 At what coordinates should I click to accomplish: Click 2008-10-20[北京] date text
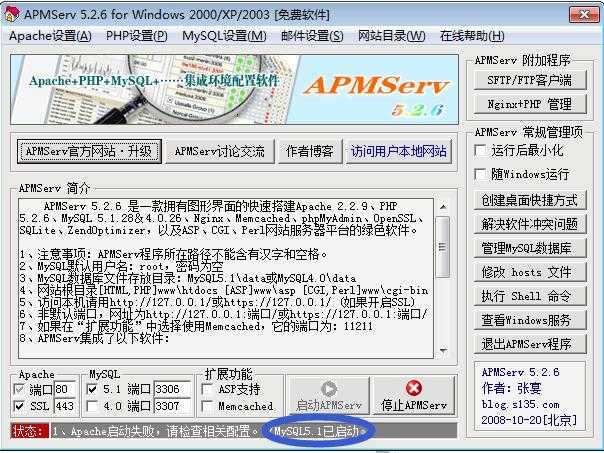pos(529,420)
